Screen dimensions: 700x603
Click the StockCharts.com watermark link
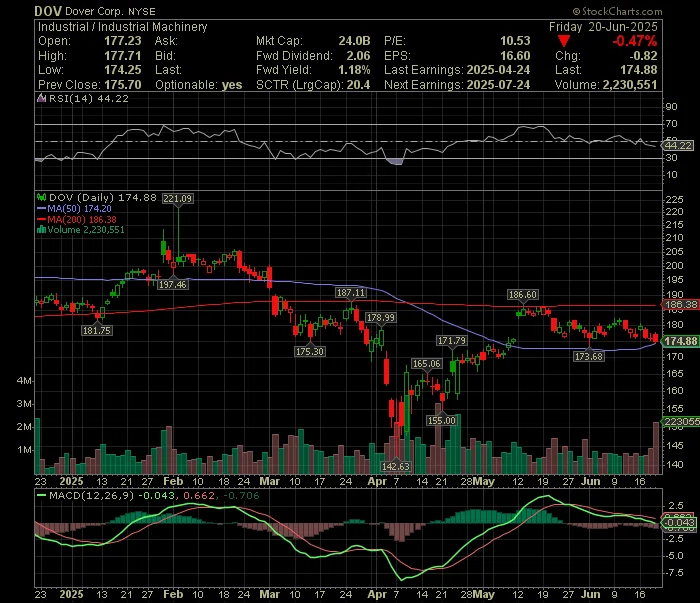click(618, 12)
